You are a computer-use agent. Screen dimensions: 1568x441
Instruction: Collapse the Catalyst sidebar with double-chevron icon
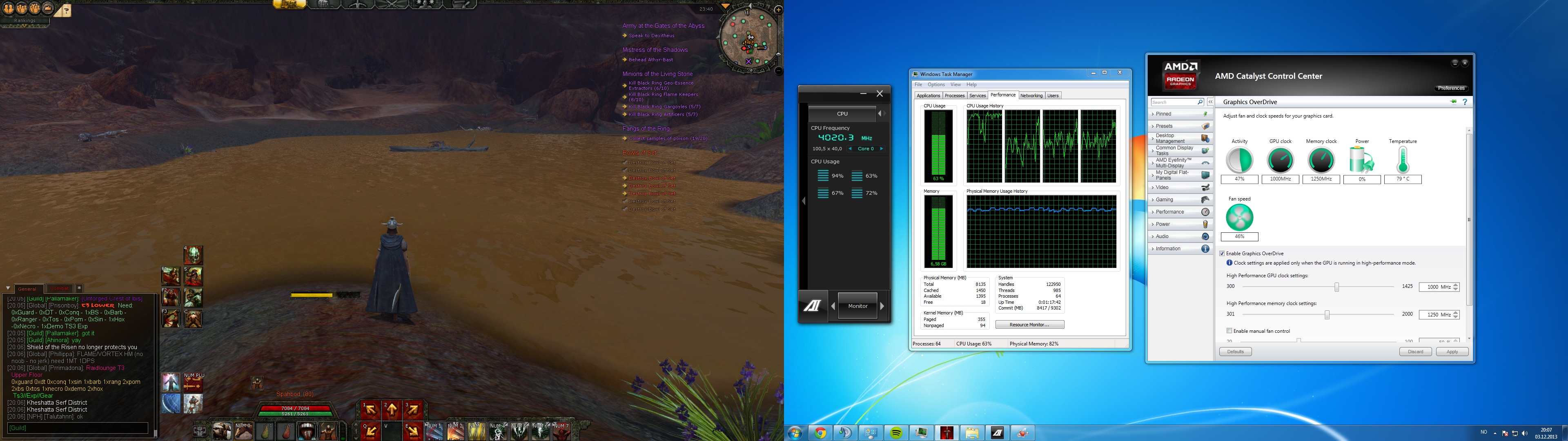tap(1210, 102)
